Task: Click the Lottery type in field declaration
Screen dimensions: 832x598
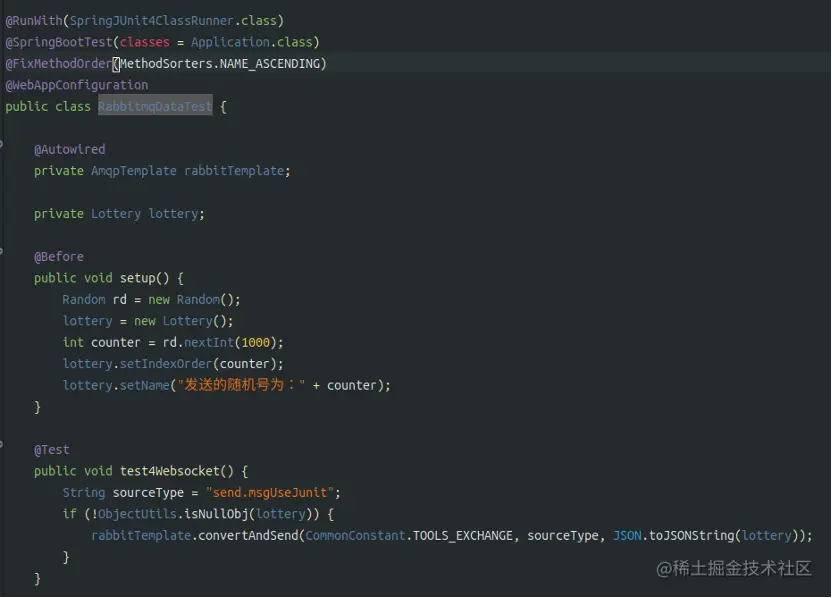Action: click(x=116, y=214)
